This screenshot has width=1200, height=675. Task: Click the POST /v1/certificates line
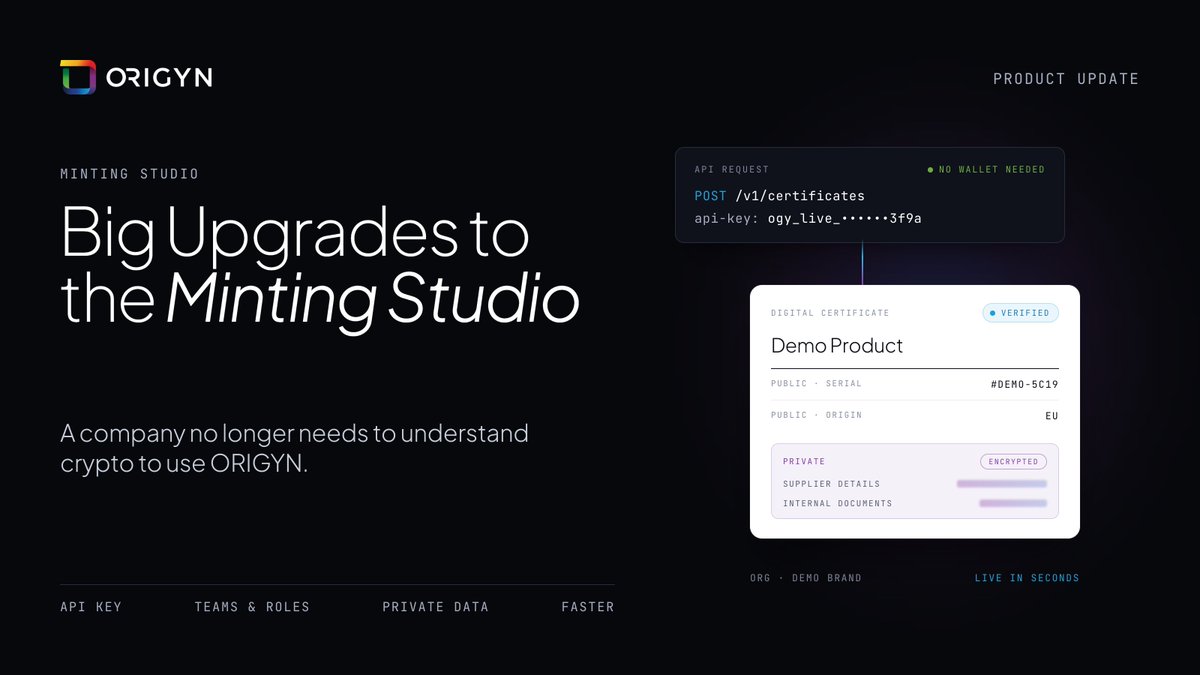(x=780, y=196)
